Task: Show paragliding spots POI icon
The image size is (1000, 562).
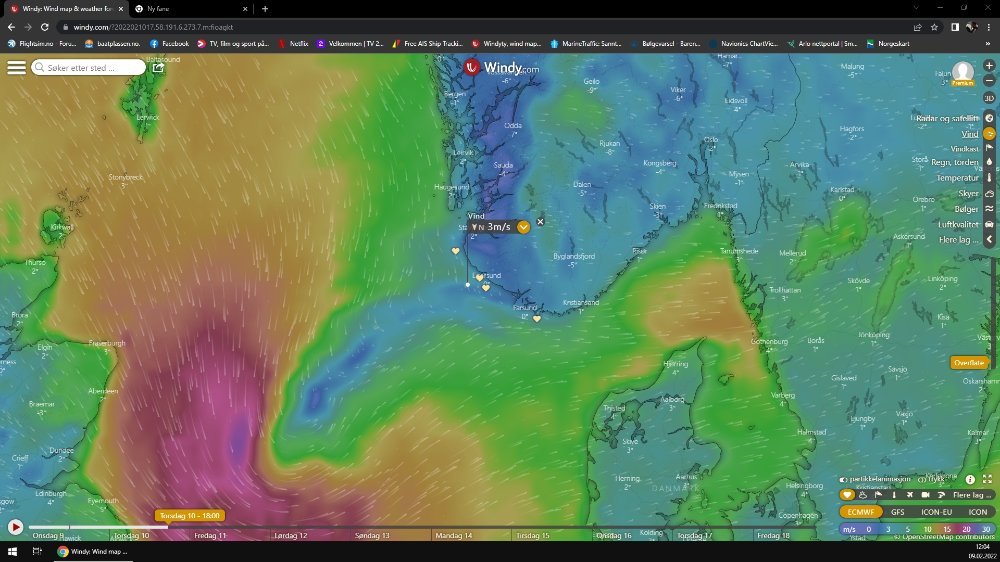Action: point(941,494)
